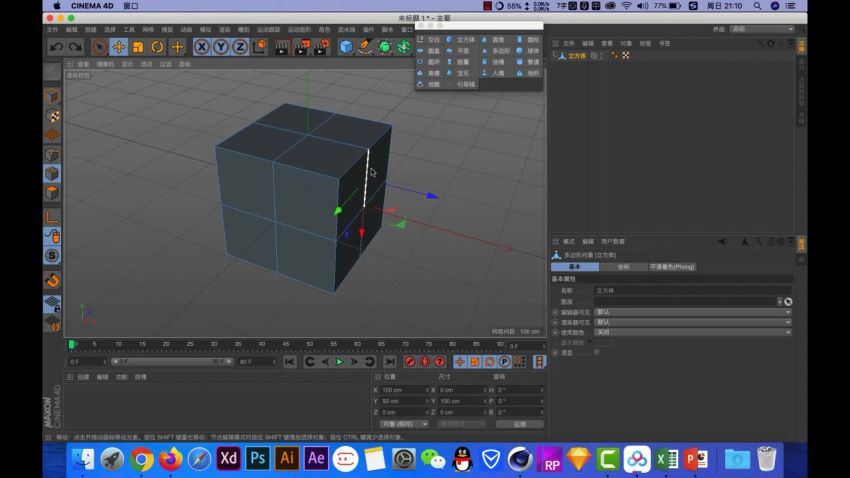Toggle the Z axis lock
Screen dimensions: 850x478
240,47
